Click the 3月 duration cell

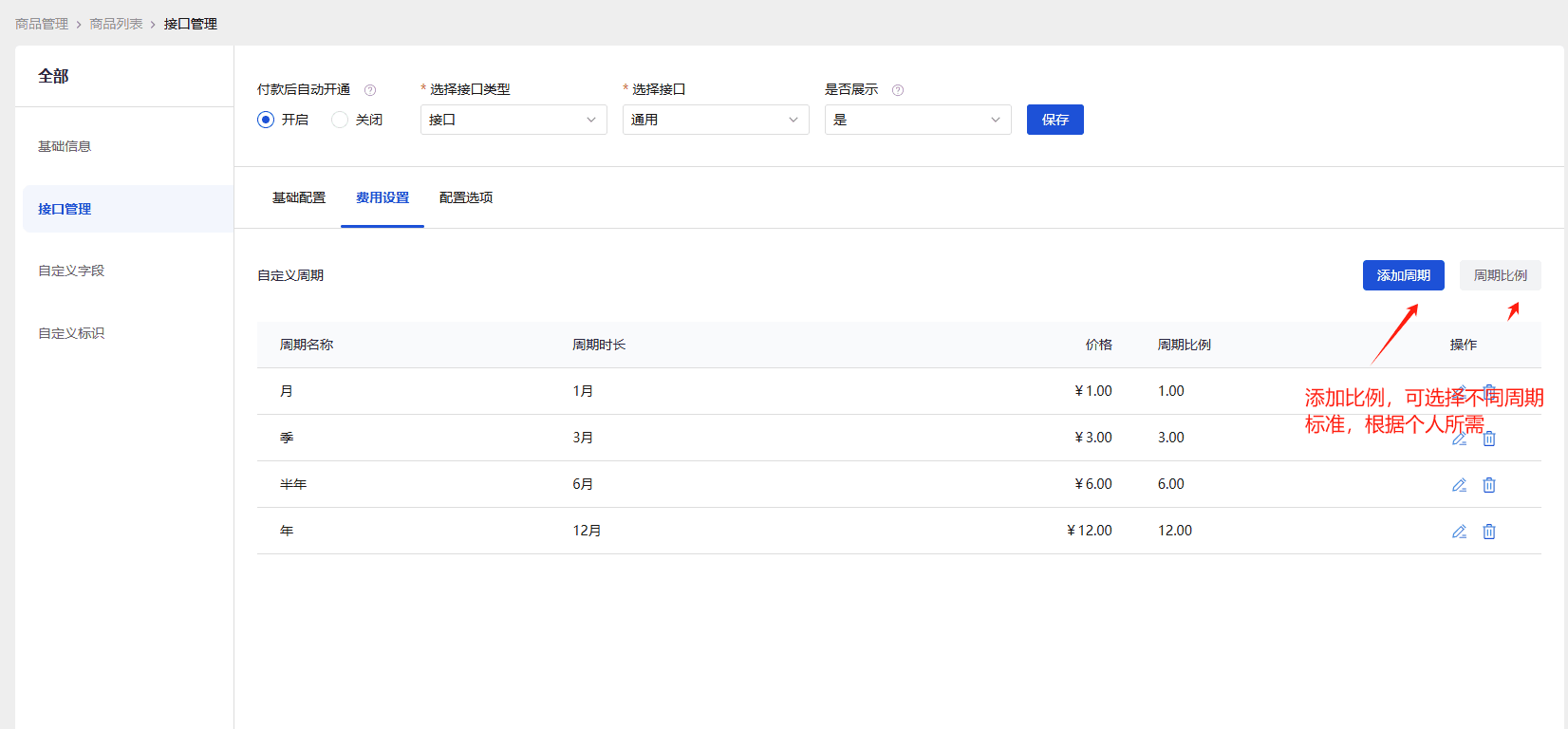583,438
